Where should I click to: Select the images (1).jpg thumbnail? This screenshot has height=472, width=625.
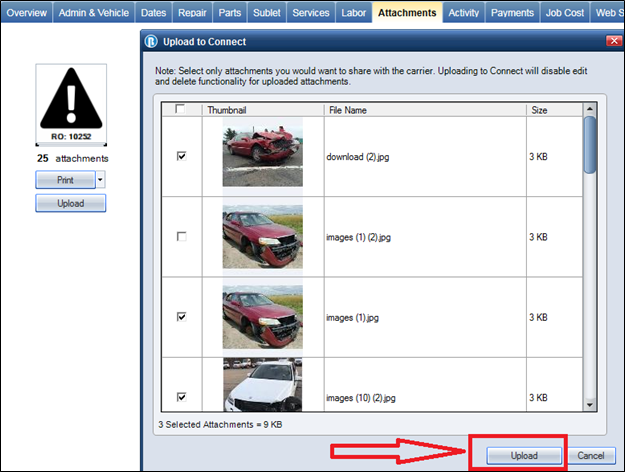tap(263, 317)
